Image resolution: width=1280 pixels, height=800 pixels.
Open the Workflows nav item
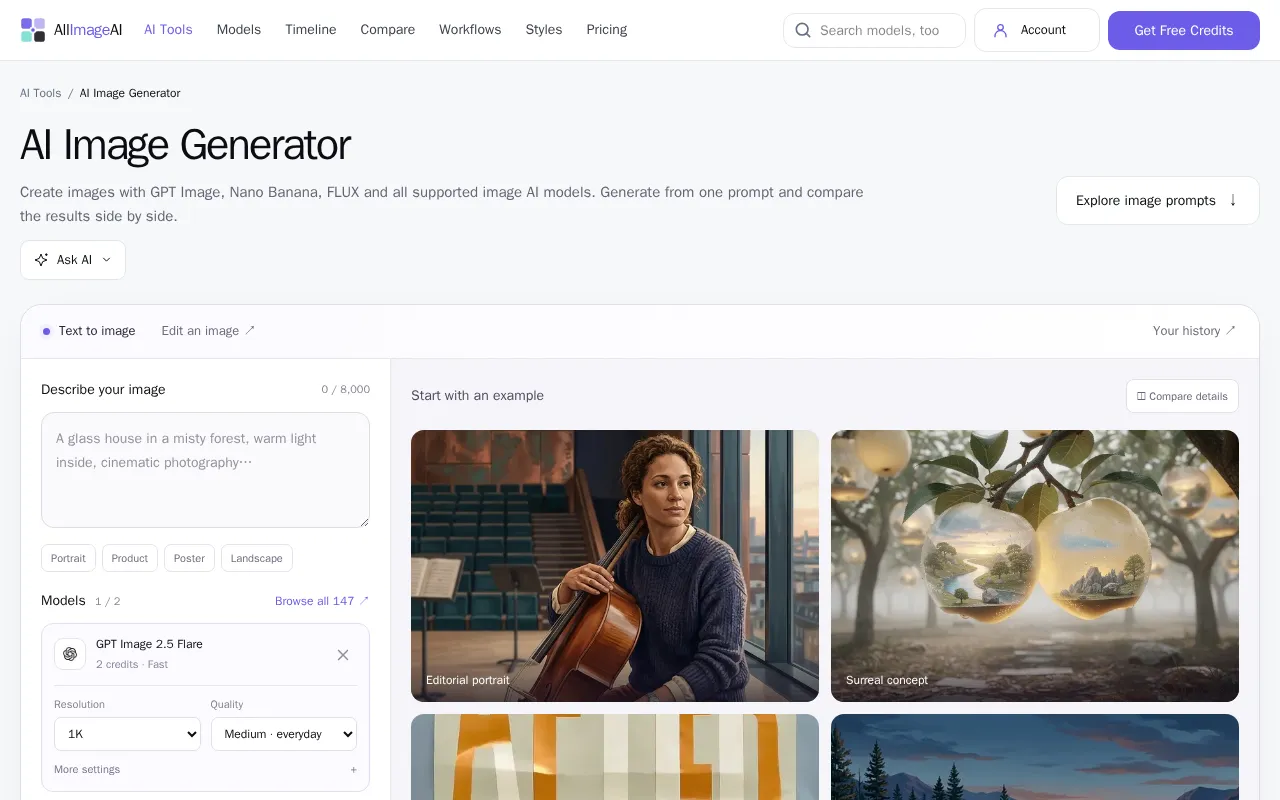pyautogui.click(x=470, y=30)
